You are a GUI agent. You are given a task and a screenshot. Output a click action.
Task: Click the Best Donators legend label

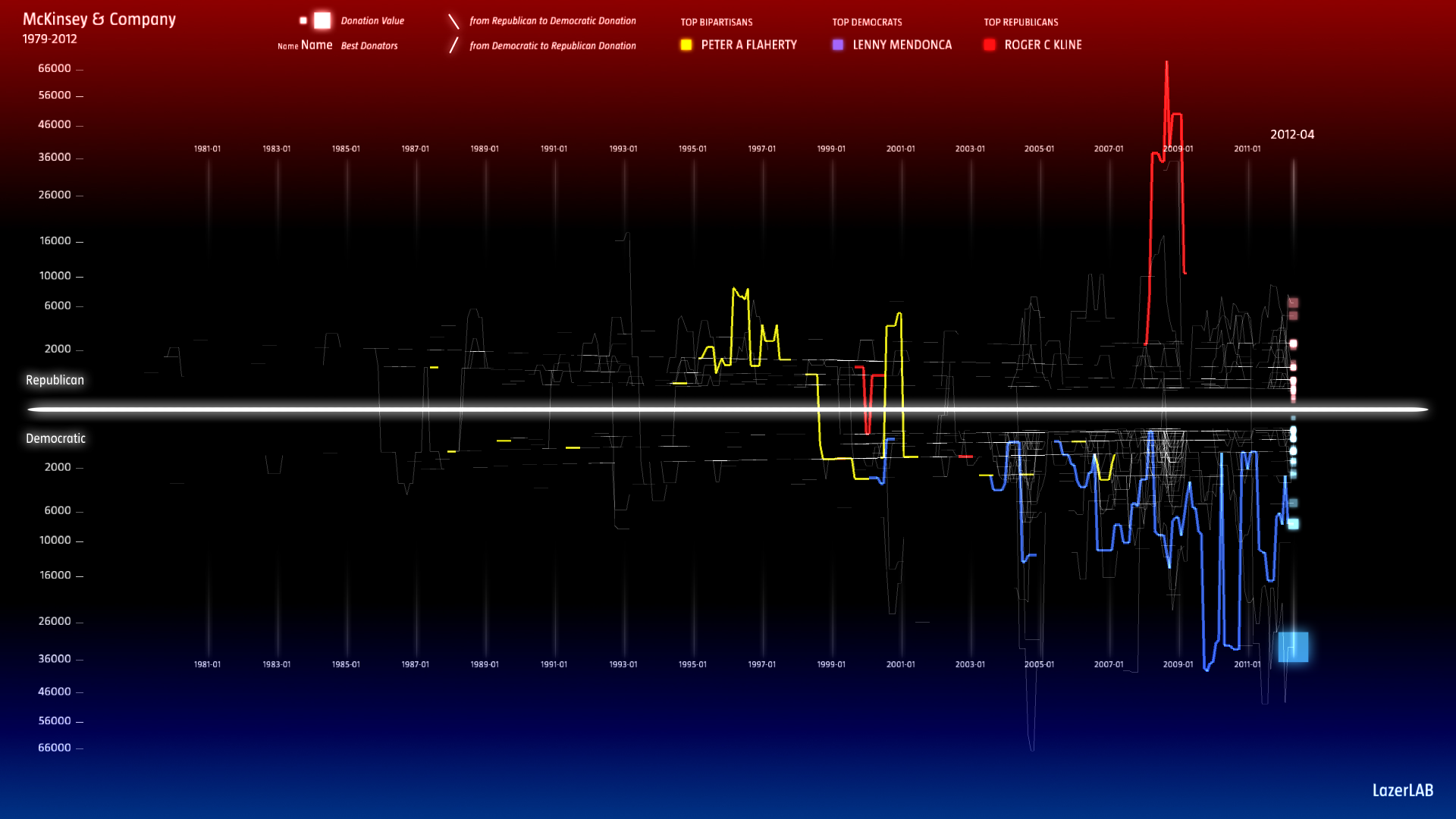(369, 45)
